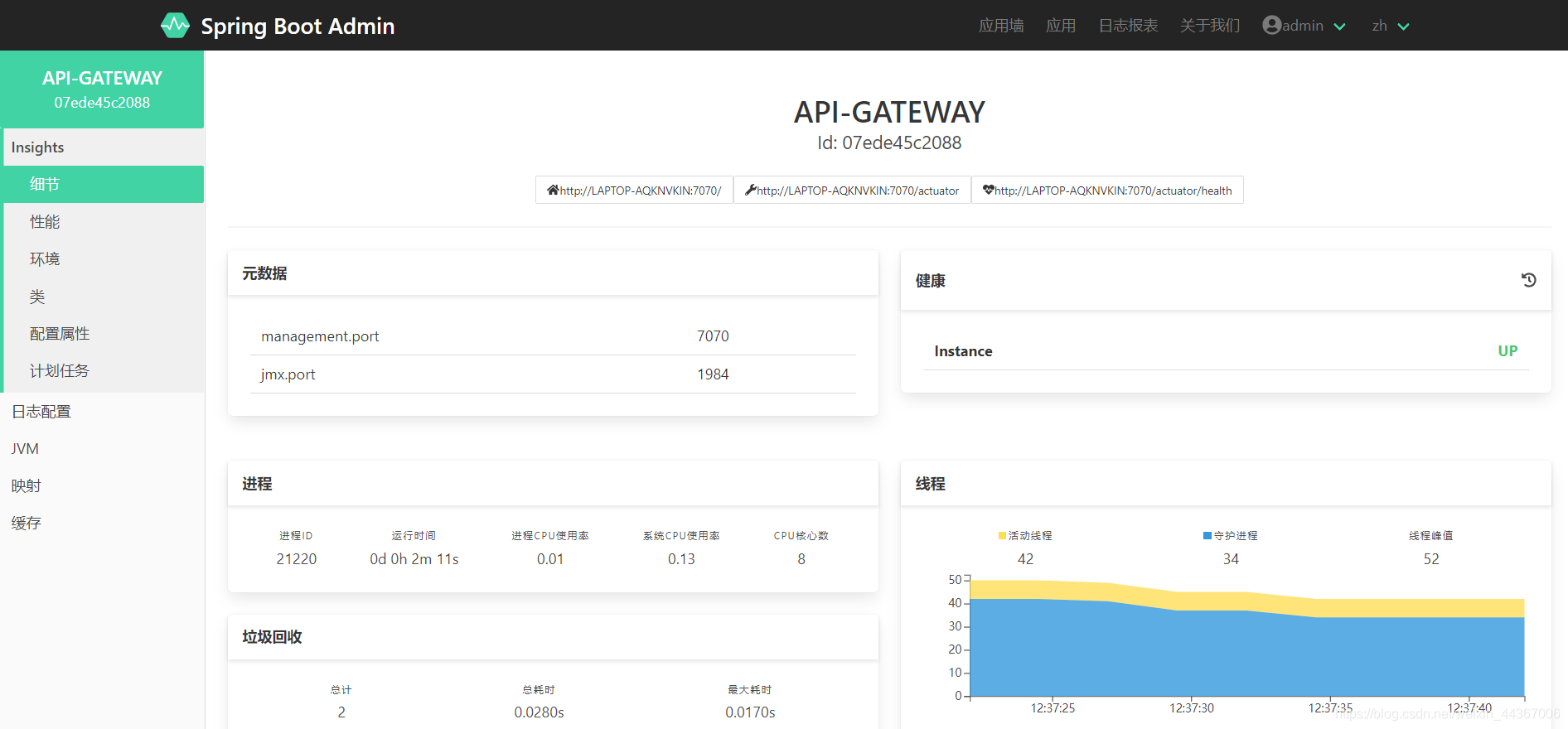
Task: Click the management.port metadata row
Action: pyautogui.click(x=553, y=336)
